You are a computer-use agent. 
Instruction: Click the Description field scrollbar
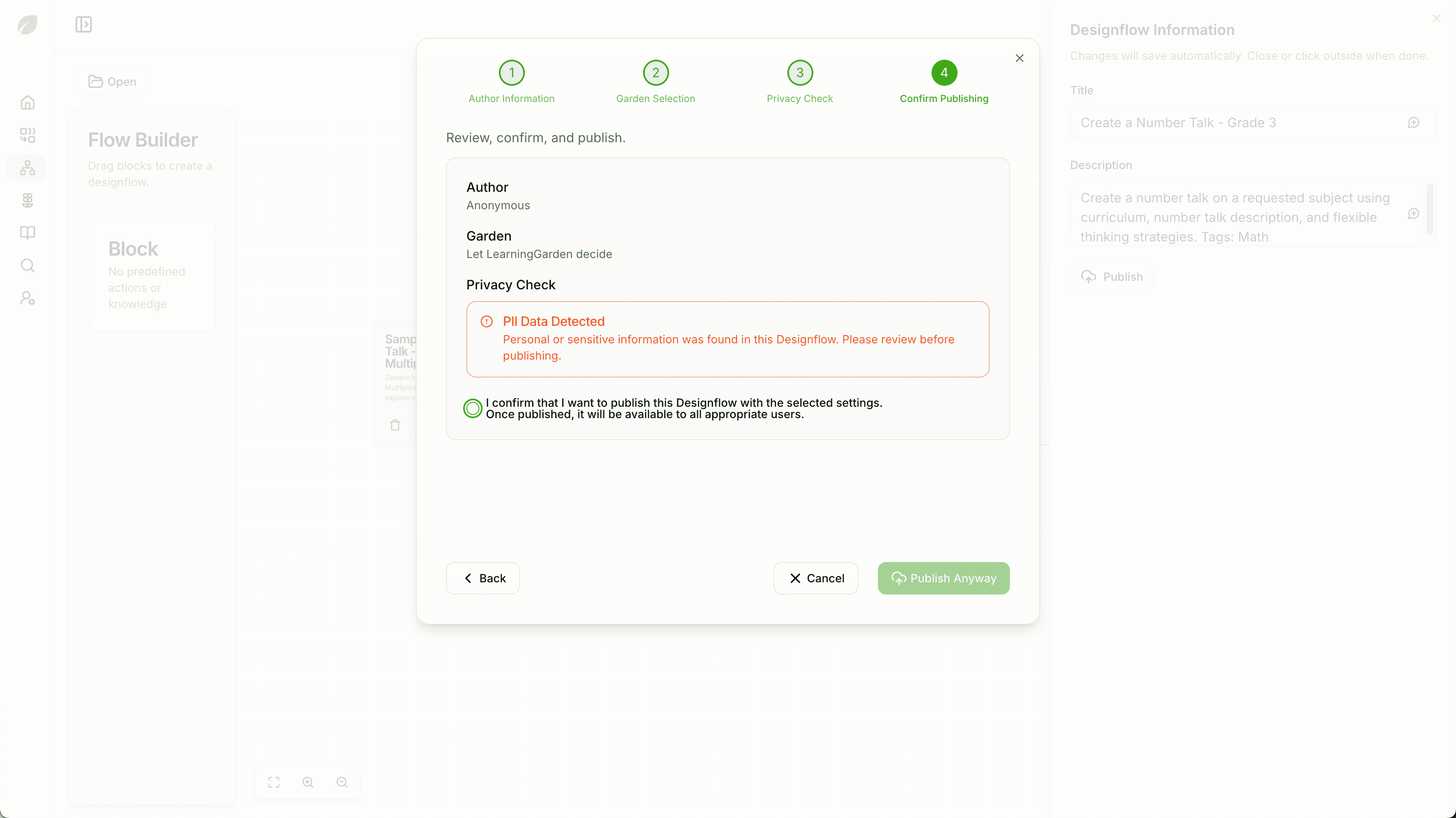[1430, 209]
